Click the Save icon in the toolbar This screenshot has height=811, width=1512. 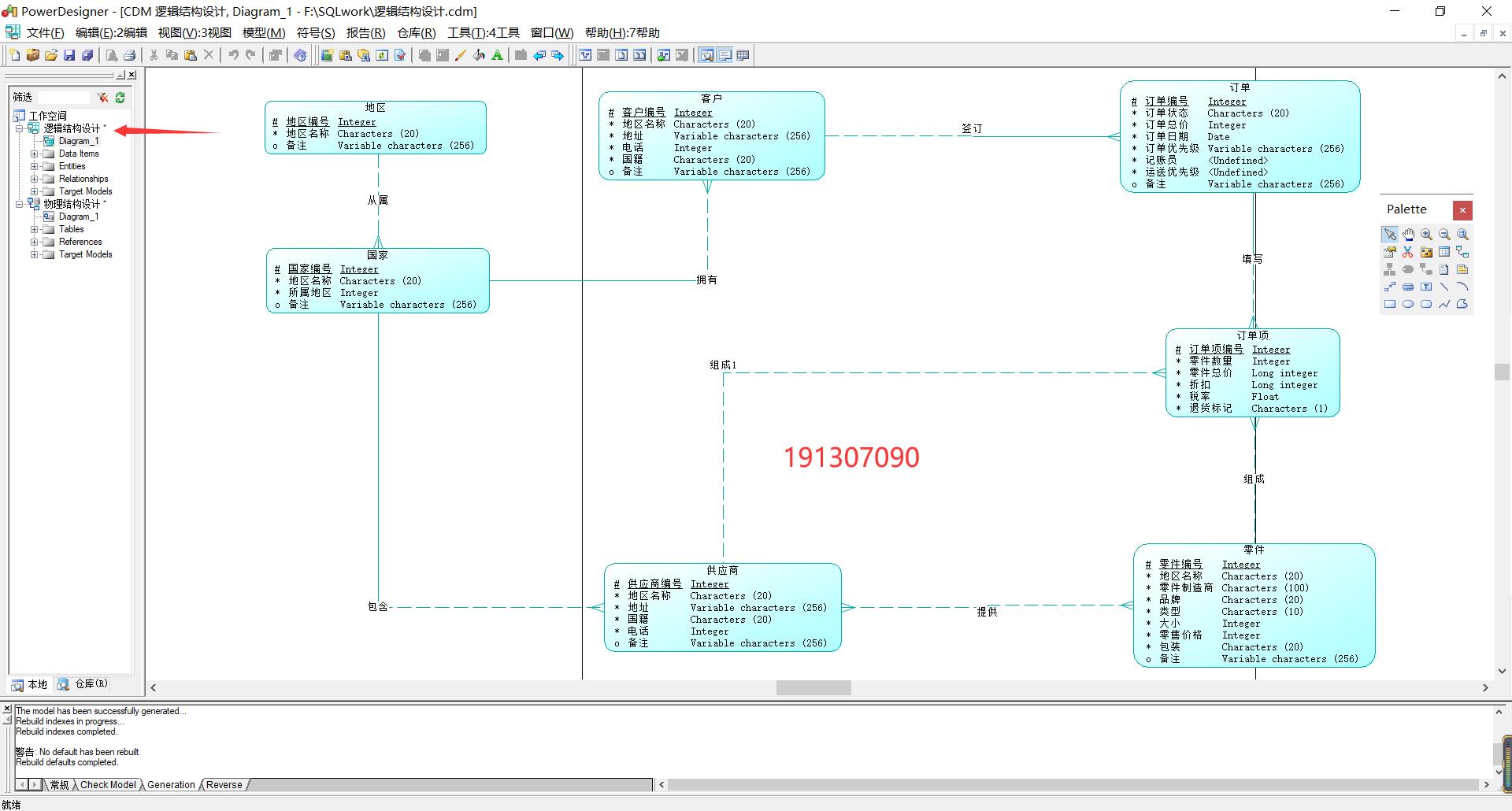point(69,55)
